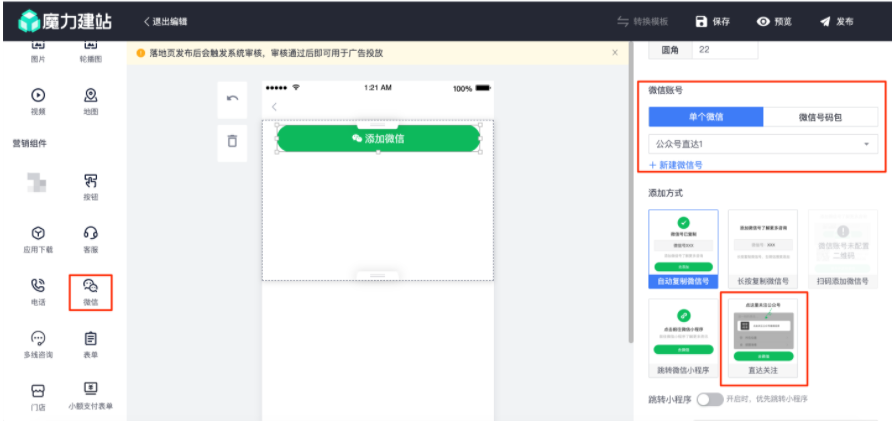This screenshot has width=896, height=424.
Task: Select the 按钮 button component
Action: click(90, 185)
